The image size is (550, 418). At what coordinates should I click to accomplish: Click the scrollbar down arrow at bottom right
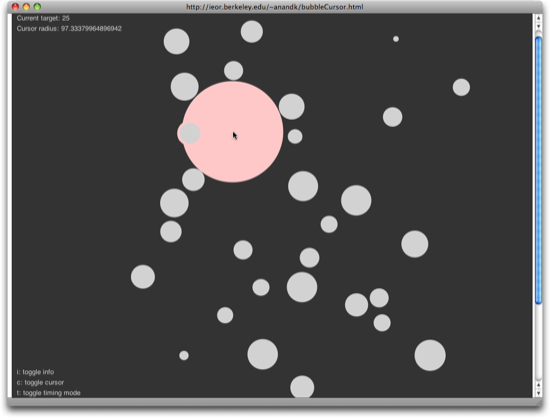(538, 393)
